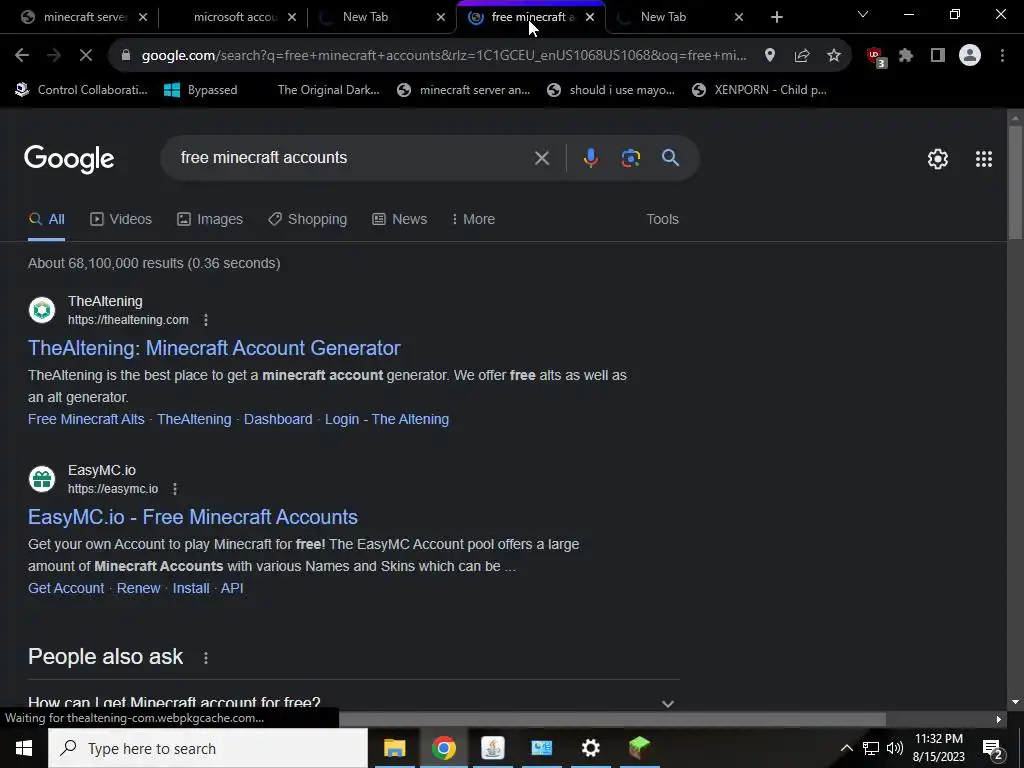
Task: Open Google search settings gear
Action: coord(938,159)
